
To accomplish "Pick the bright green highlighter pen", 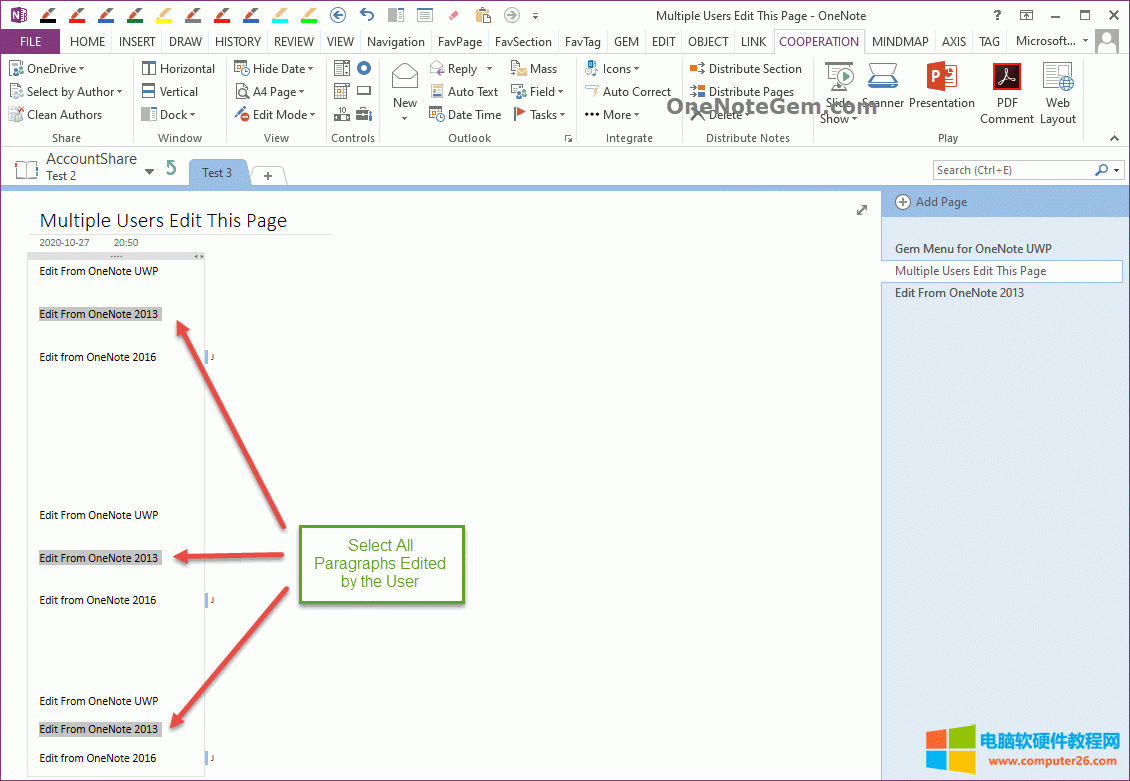I will pyautogui.click(x=308, y=14).
